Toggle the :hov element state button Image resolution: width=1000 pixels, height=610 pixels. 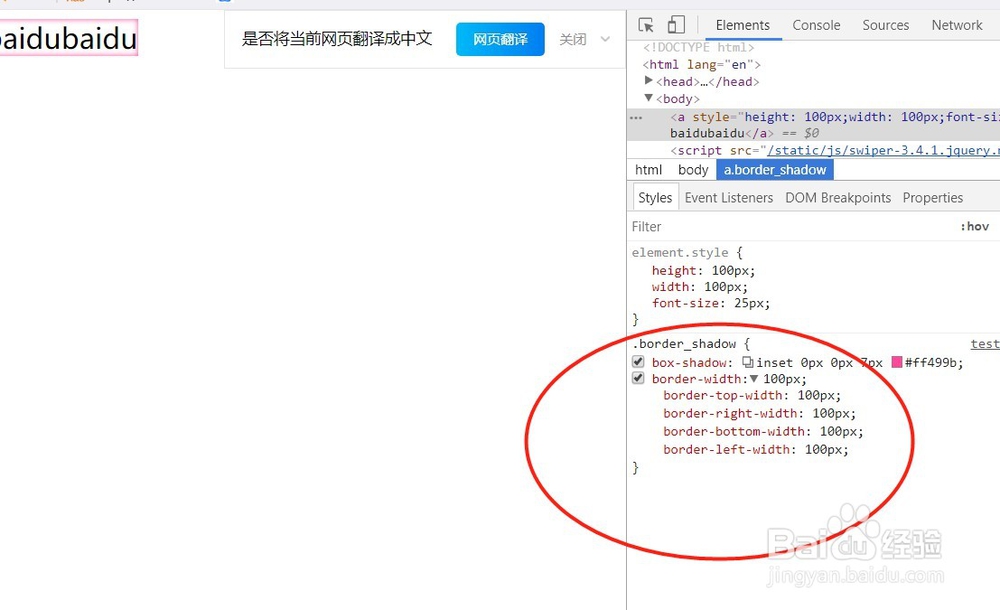coord(974,227)
